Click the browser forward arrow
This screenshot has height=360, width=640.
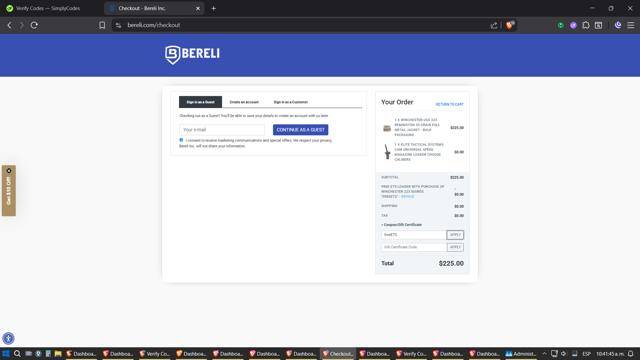point(22,25)
